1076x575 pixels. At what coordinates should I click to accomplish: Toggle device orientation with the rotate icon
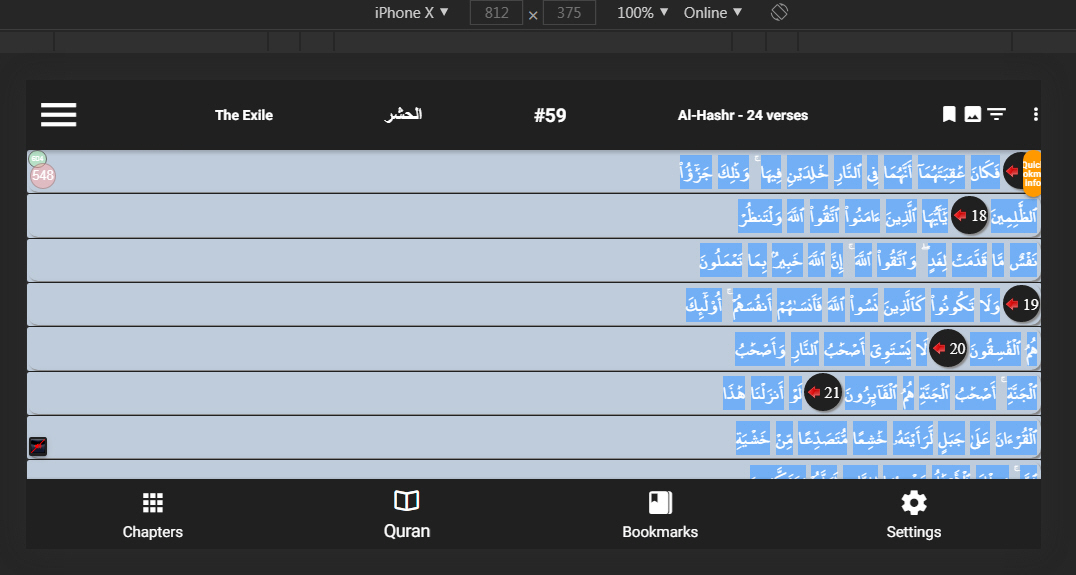click(x=780, y=13)
